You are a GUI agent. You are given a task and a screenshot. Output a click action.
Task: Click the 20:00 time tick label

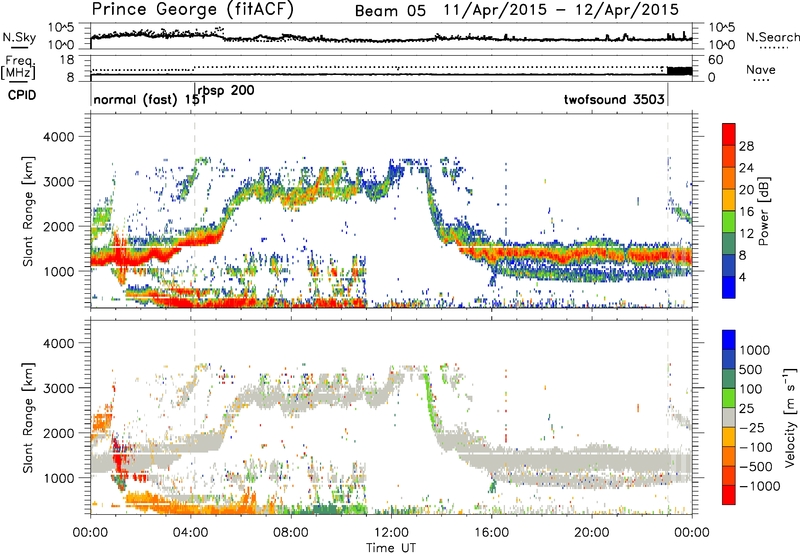click(591, 533)
